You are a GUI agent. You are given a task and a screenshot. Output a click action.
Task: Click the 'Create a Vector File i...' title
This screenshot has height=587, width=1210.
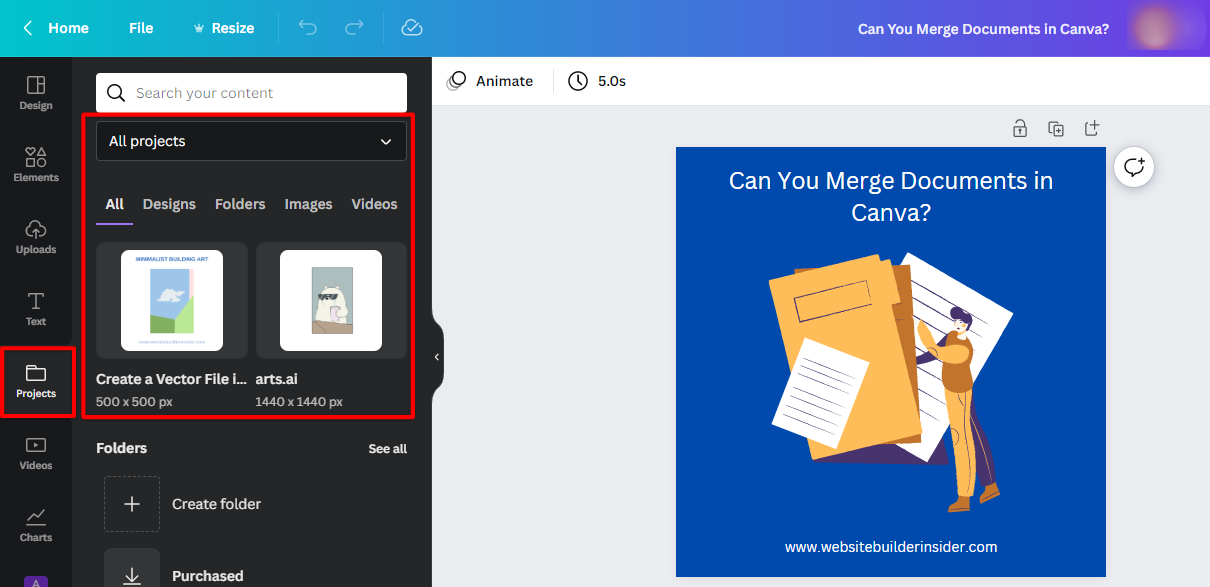171,379
